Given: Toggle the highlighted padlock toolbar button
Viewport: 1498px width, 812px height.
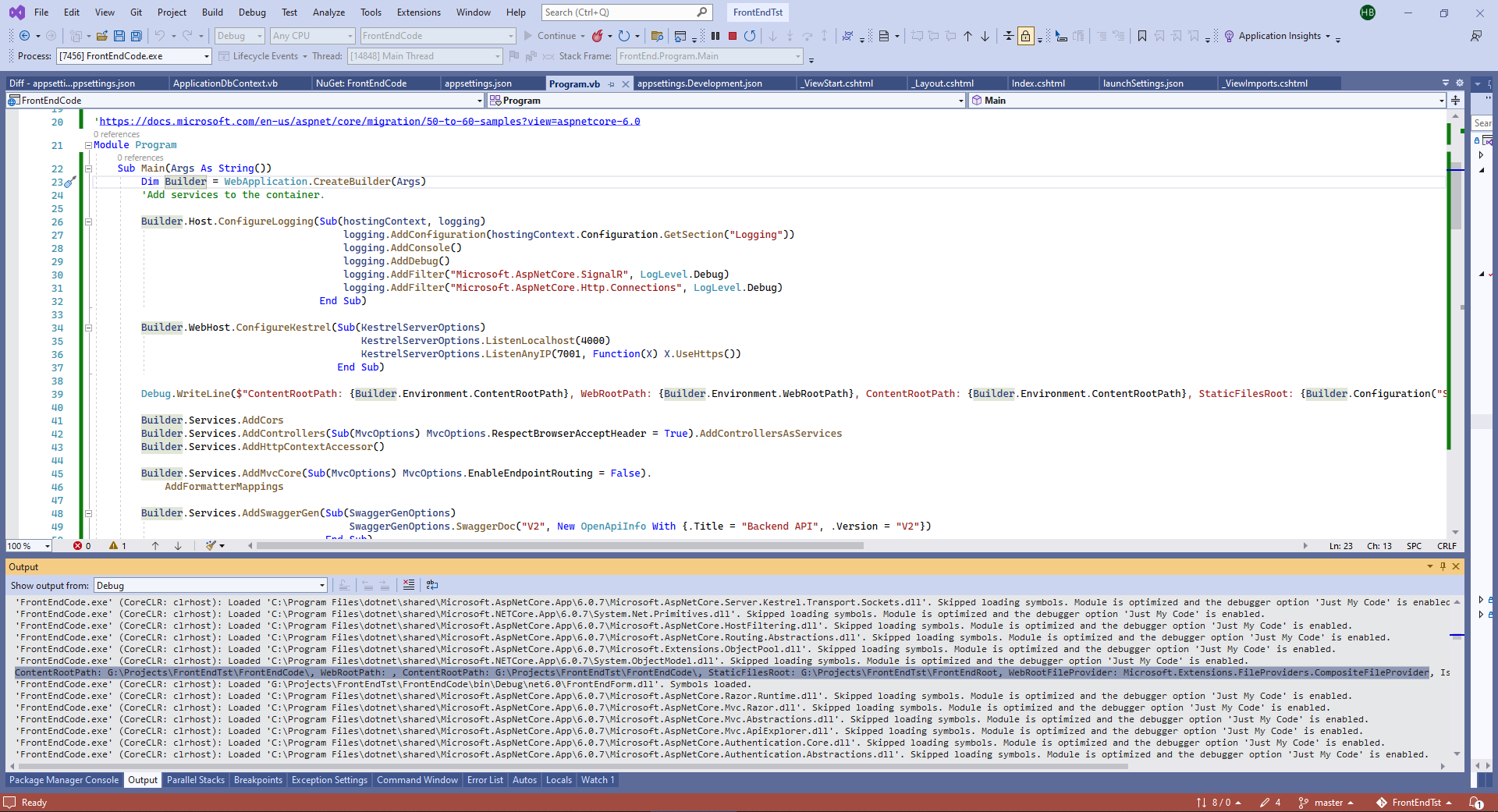Looking at the screenshot, I should click(x=1026, y=36).
